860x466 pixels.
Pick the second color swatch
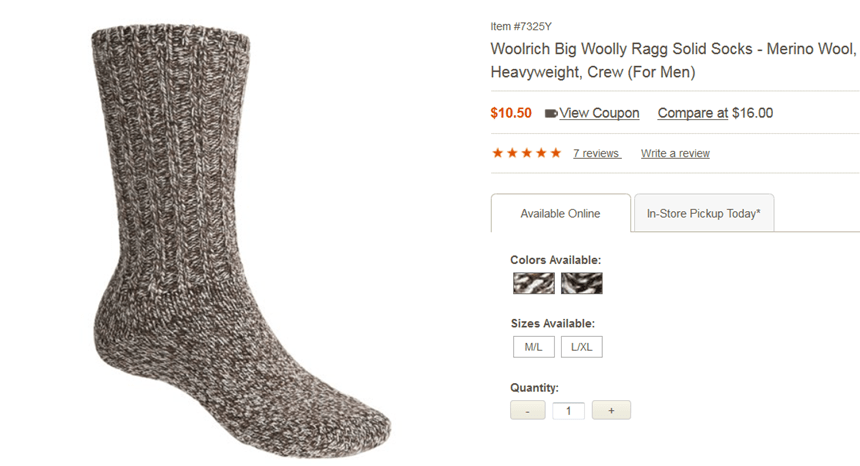coord(581,283)
